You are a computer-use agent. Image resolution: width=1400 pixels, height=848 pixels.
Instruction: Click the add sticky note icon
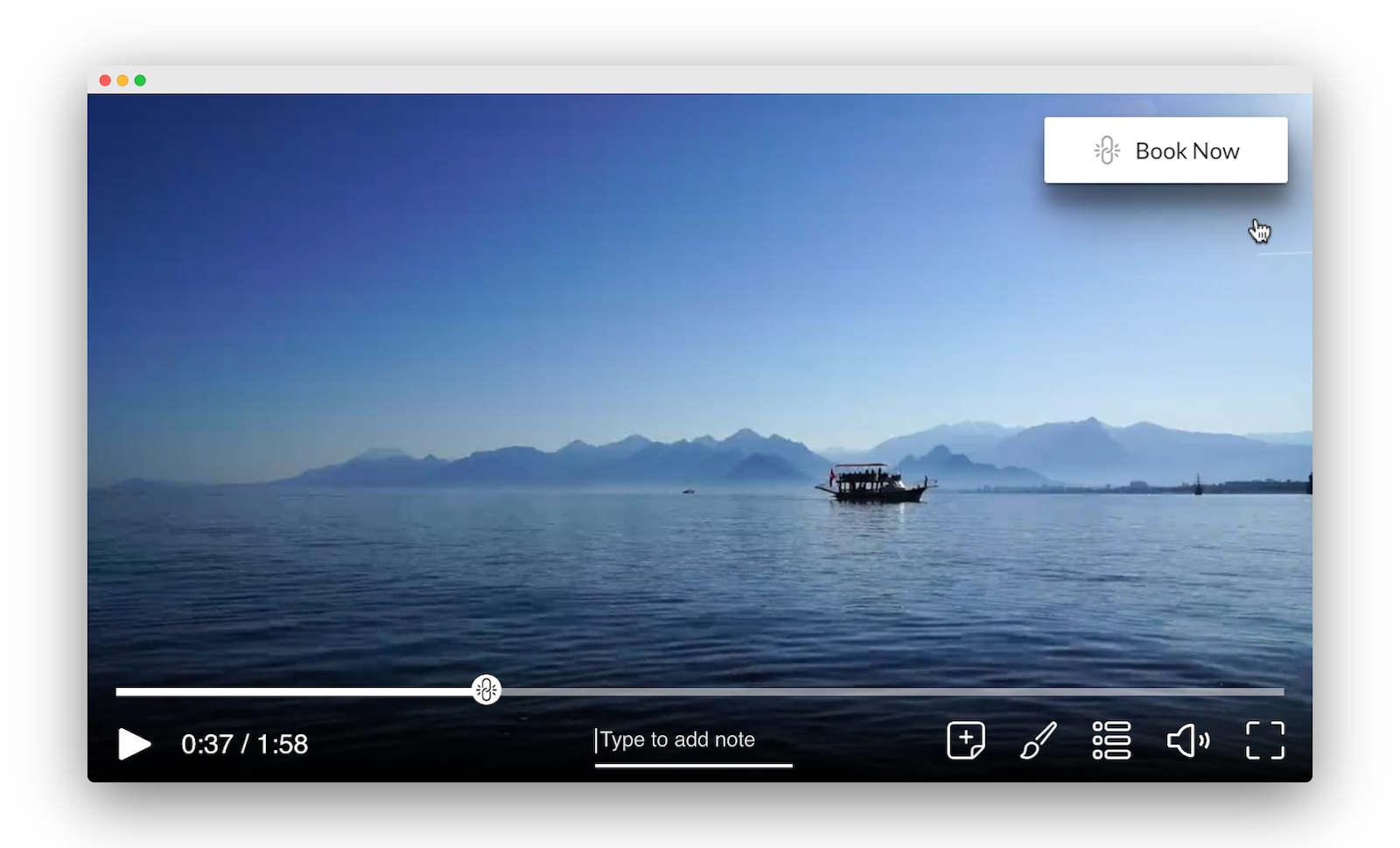(966, 740)
